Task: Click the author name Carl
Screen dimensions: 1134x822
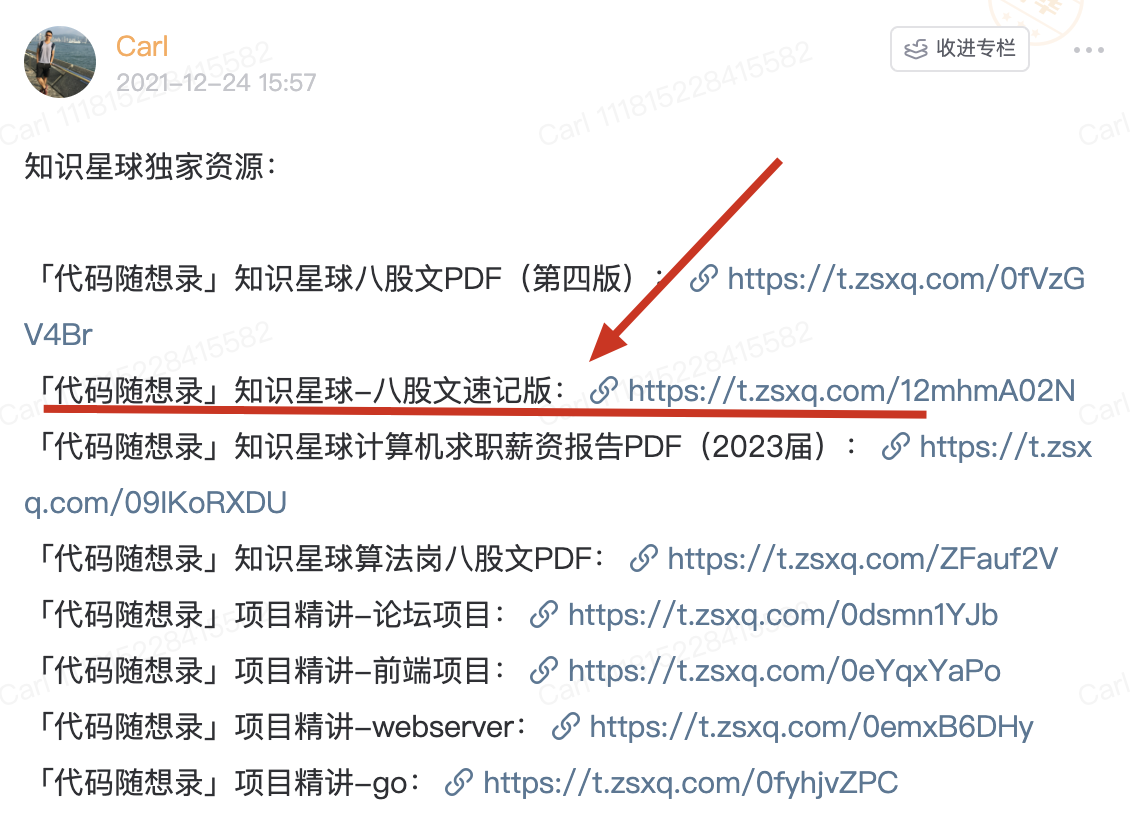Action: point(142,46)
